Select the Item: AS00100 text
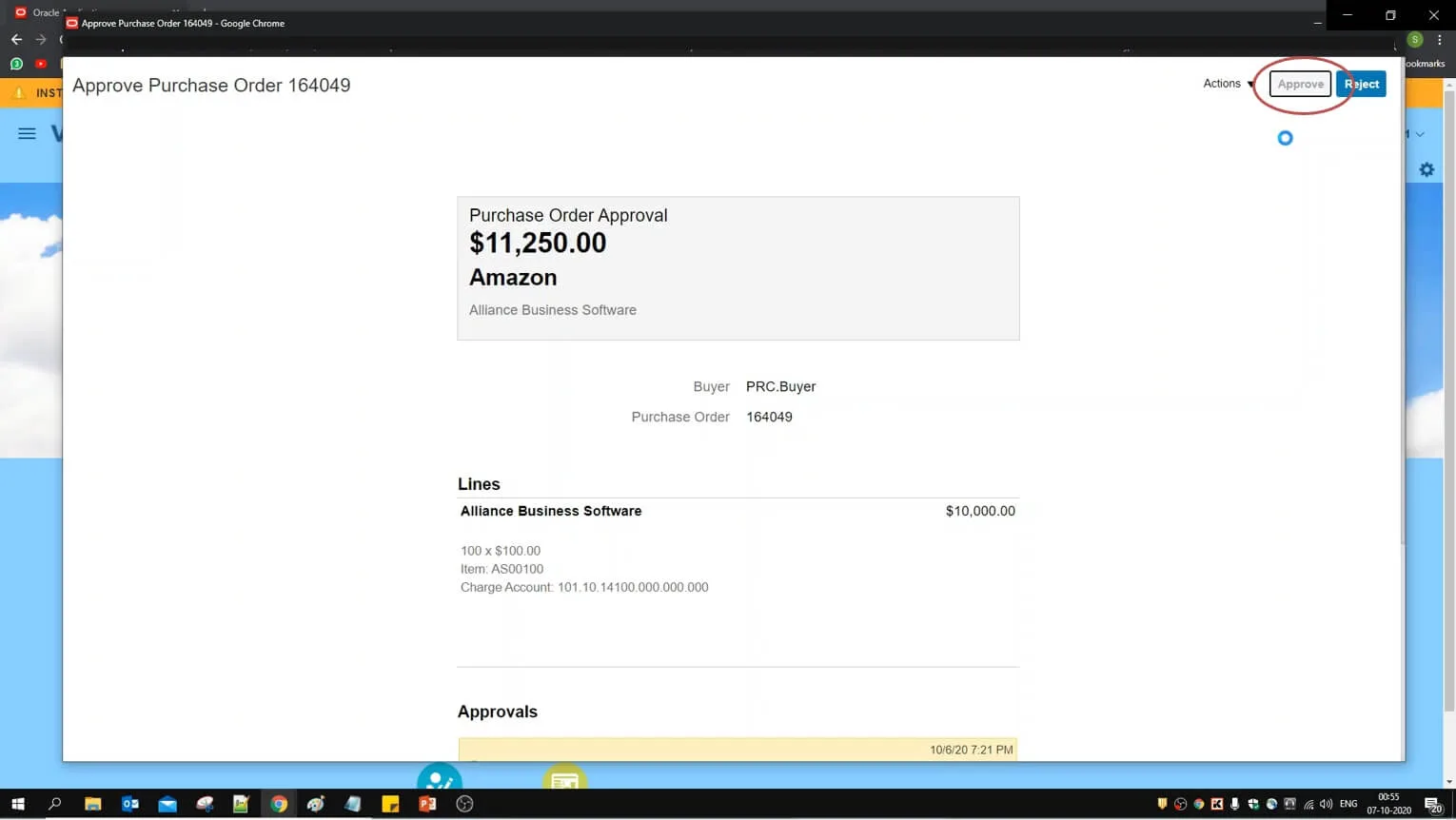 pyautogui.click(x=502, y=569)
